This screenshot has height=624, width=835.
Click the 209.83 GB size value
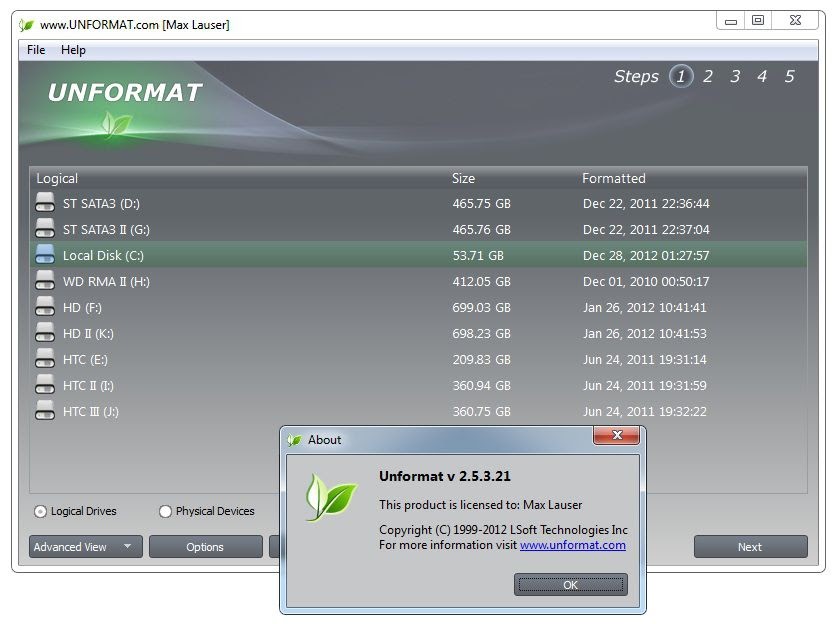click(x=481, y=360)
